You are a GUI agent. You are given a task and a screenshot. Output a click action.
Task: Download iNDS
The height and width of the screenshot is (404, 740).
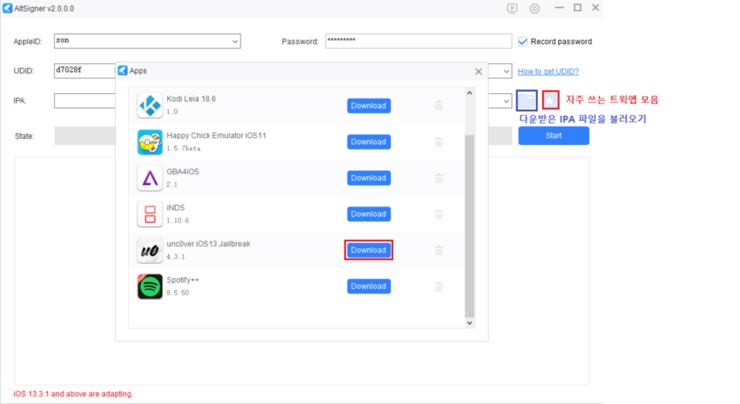click(x=369, y=214)
